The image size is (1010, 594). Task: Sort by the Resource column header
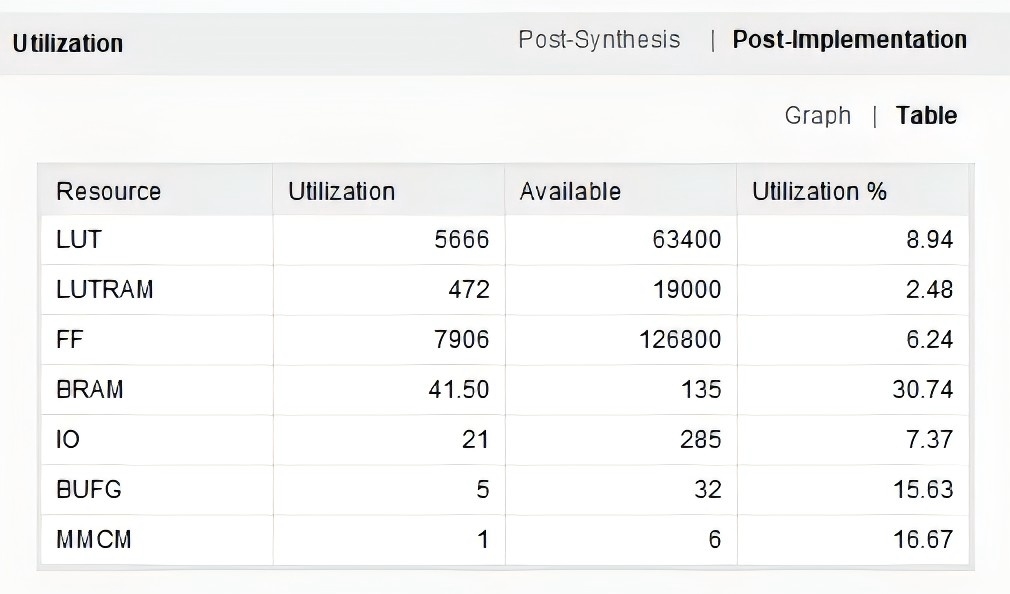[x=156, y=191]
